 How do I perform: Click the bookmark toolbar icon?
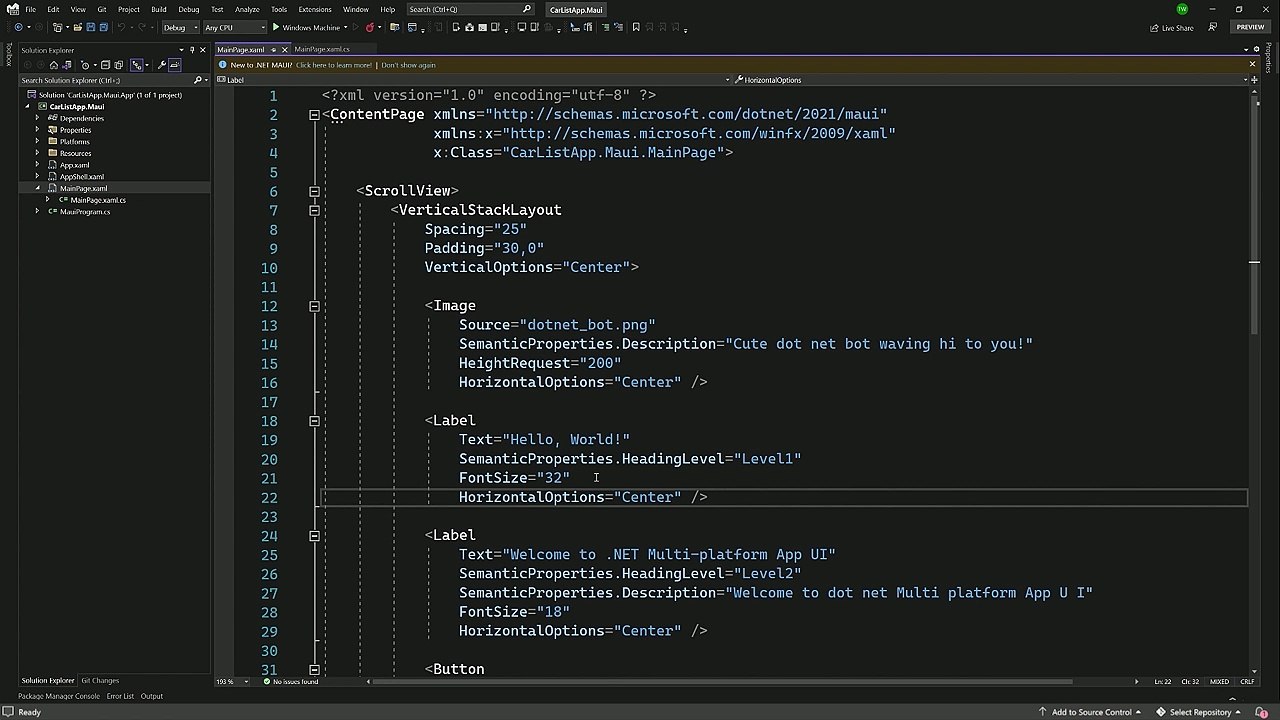636,28
